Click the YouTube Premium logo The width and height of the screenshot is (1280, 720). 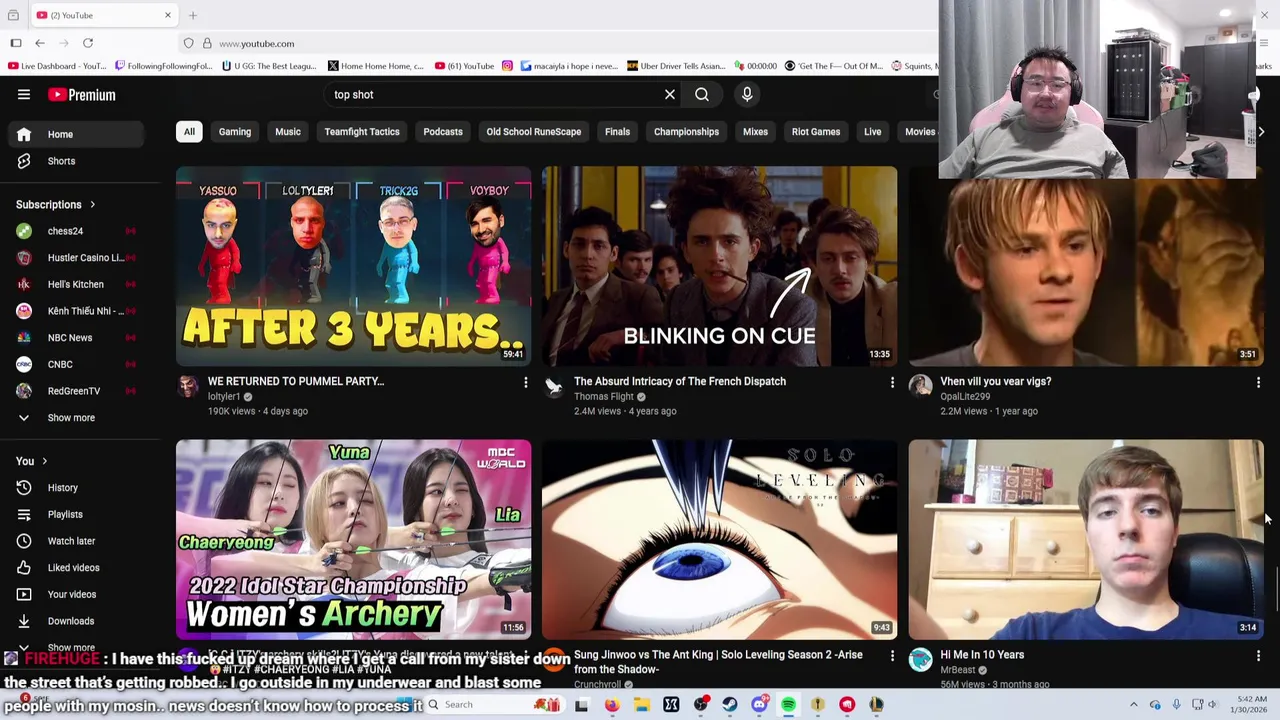82,95
